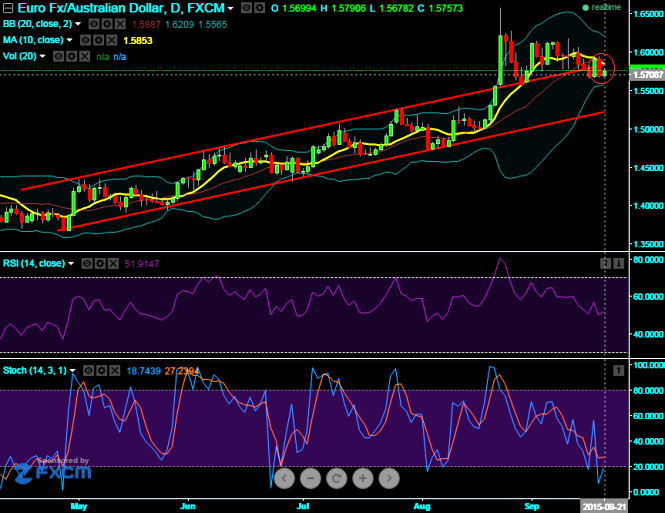Click the close price value 1.57573
Screen dimensions: 665x513
coord(445,8)
